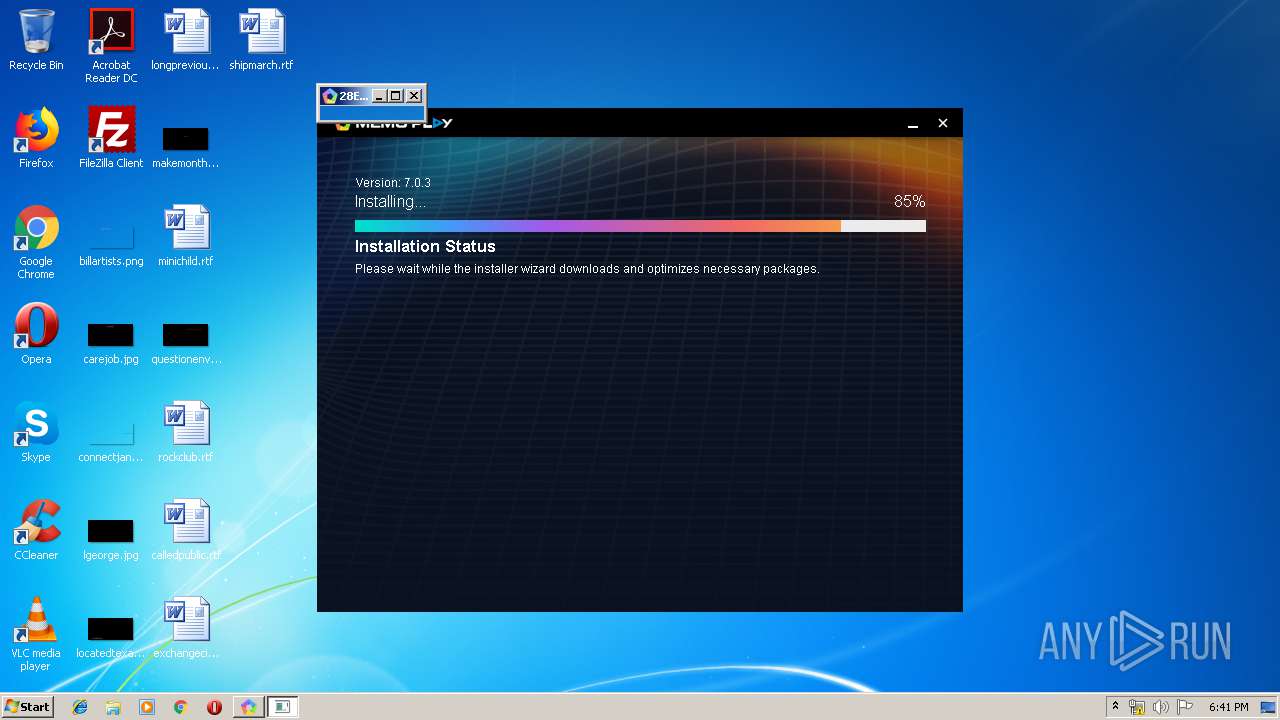Open the volume tray icon

click(x=1161, y=707)
